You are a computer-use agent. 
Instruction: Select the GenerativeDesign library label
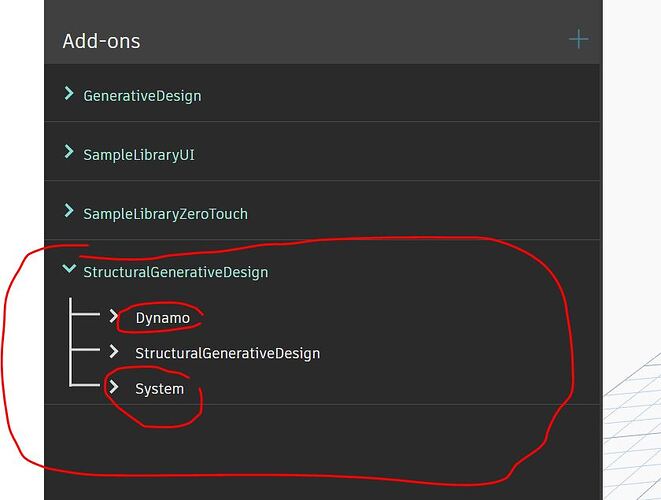point(142,96)
